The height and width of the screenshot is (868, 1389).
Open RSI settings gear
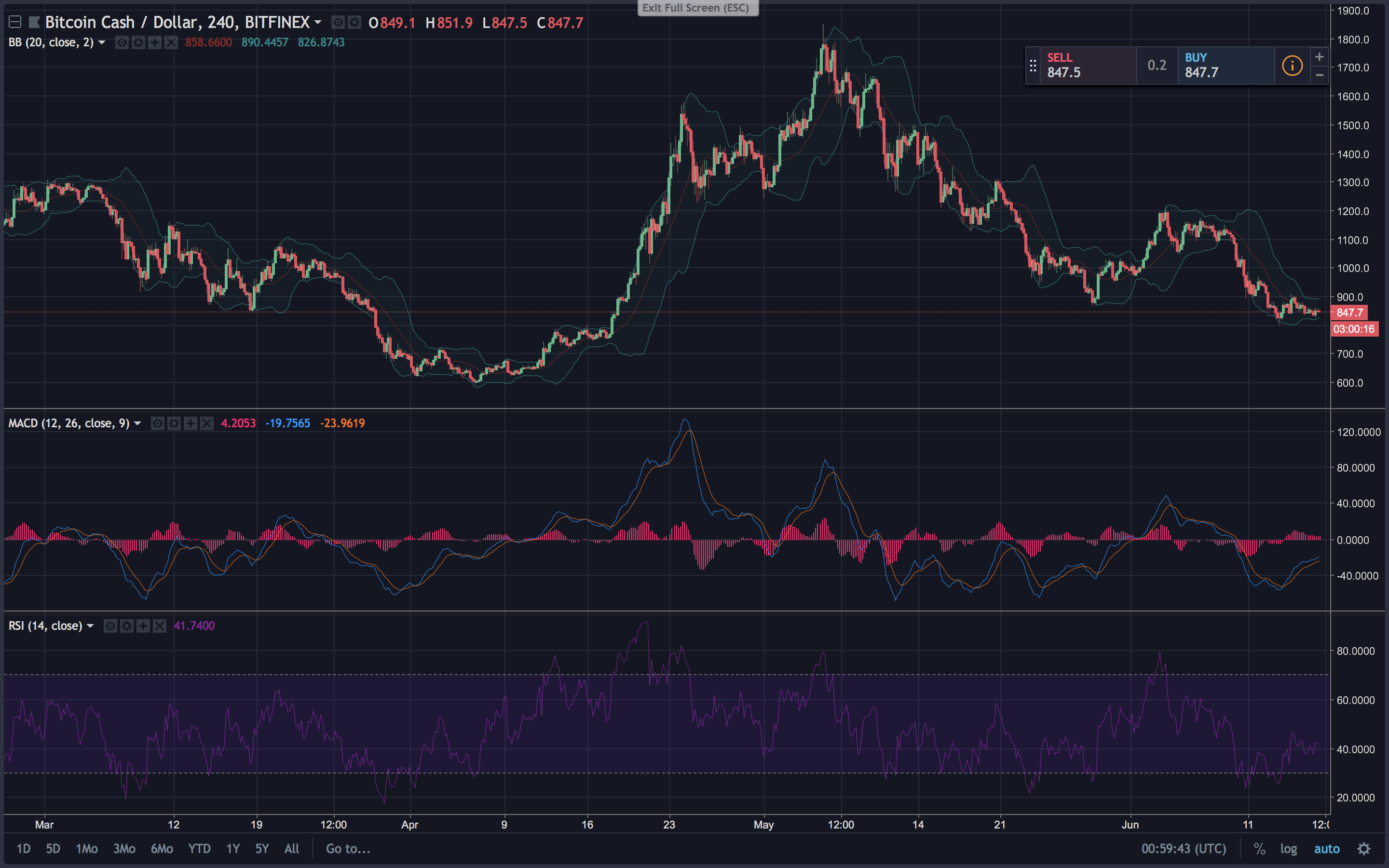click(x=126, y=626)
